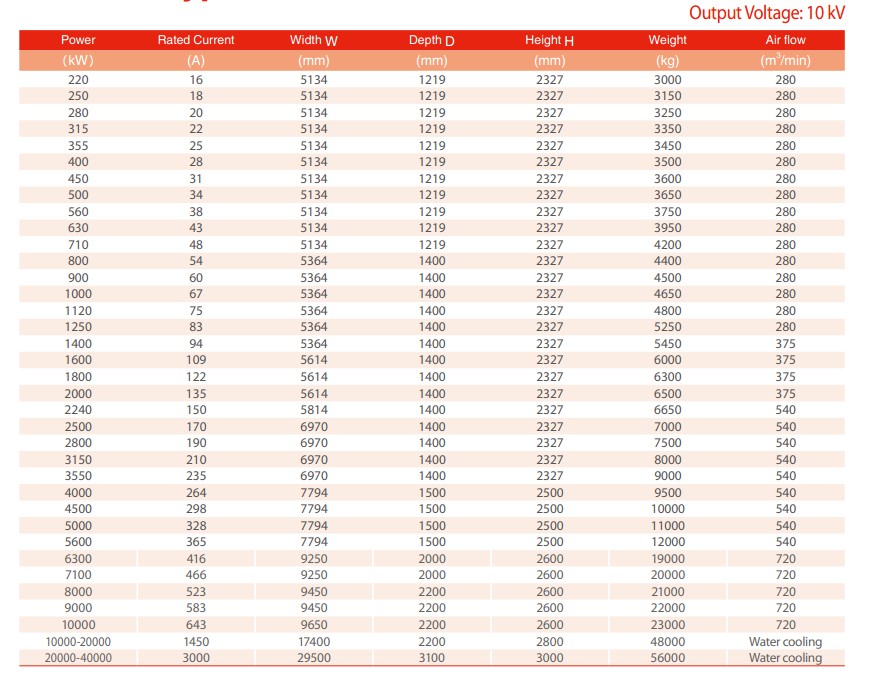Click width value 17400
Screen dimensions: 870x696
pos(314,642)
